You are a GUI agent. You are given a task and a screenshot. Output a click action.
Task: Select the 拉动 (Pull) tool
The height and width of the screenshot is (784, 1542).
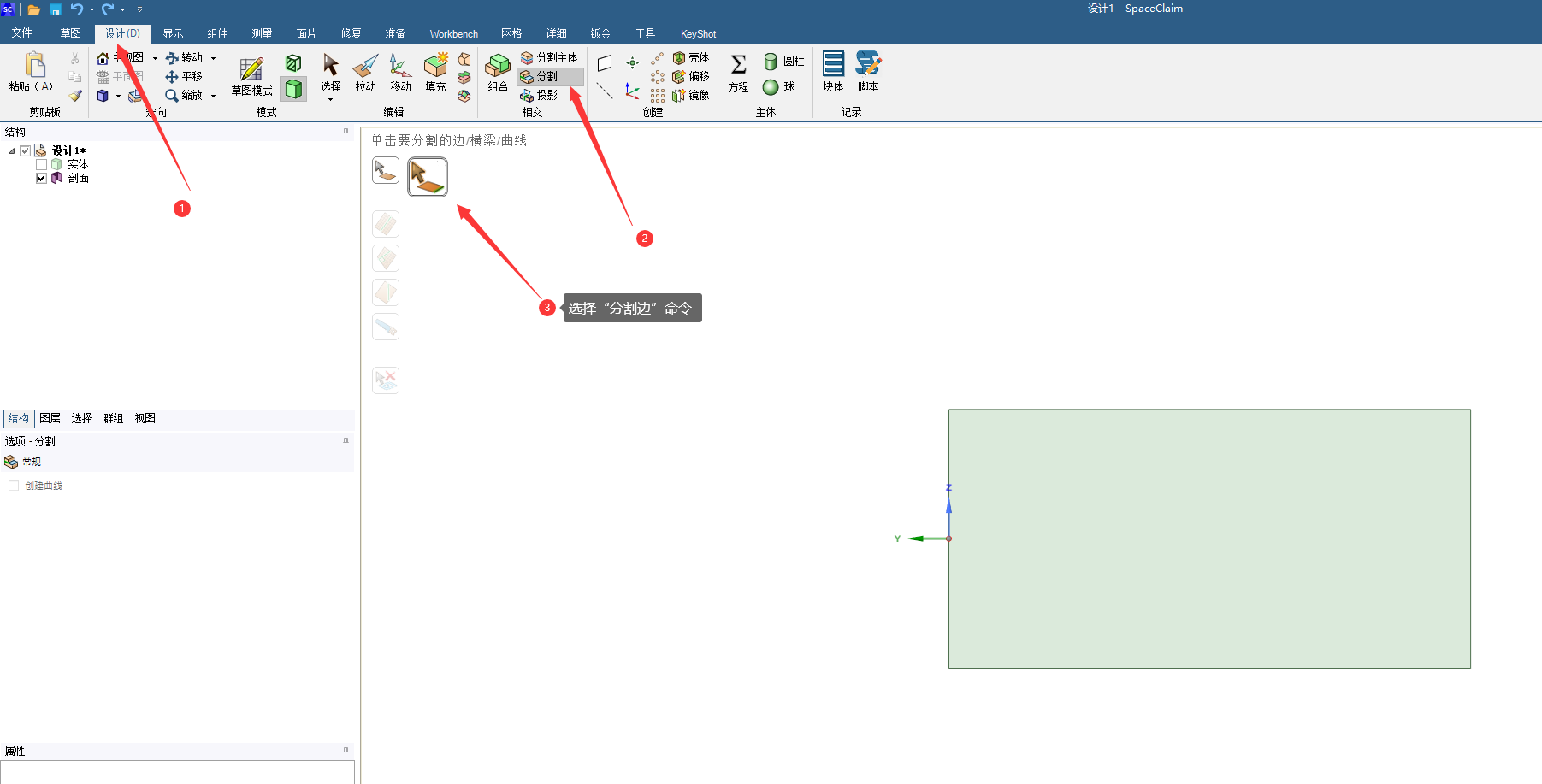365,72
